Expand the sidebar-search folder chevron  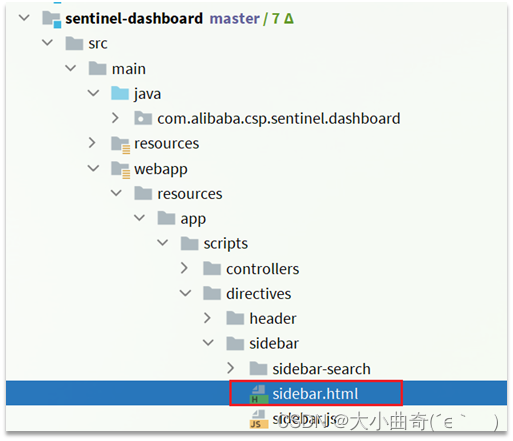(230, 368)
